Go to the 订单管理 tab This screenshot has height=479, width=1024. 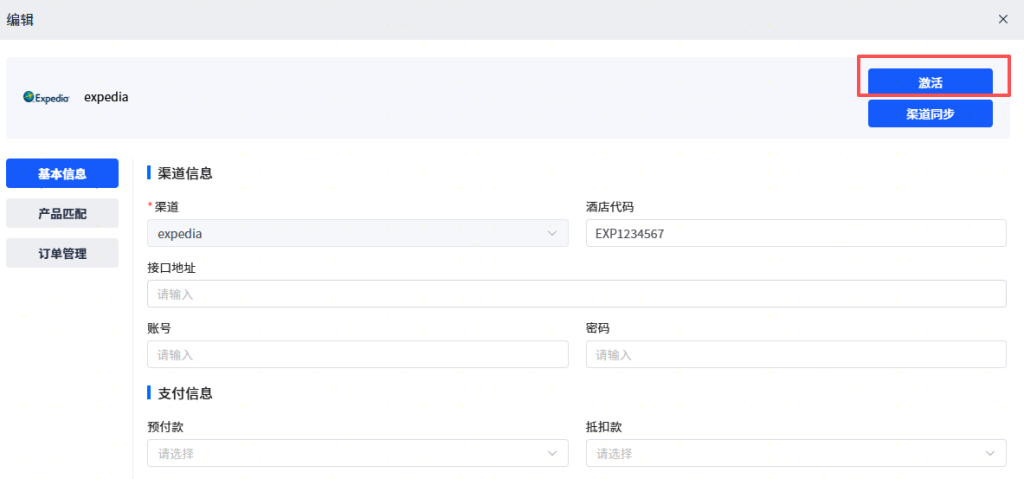tap(62, 253)
